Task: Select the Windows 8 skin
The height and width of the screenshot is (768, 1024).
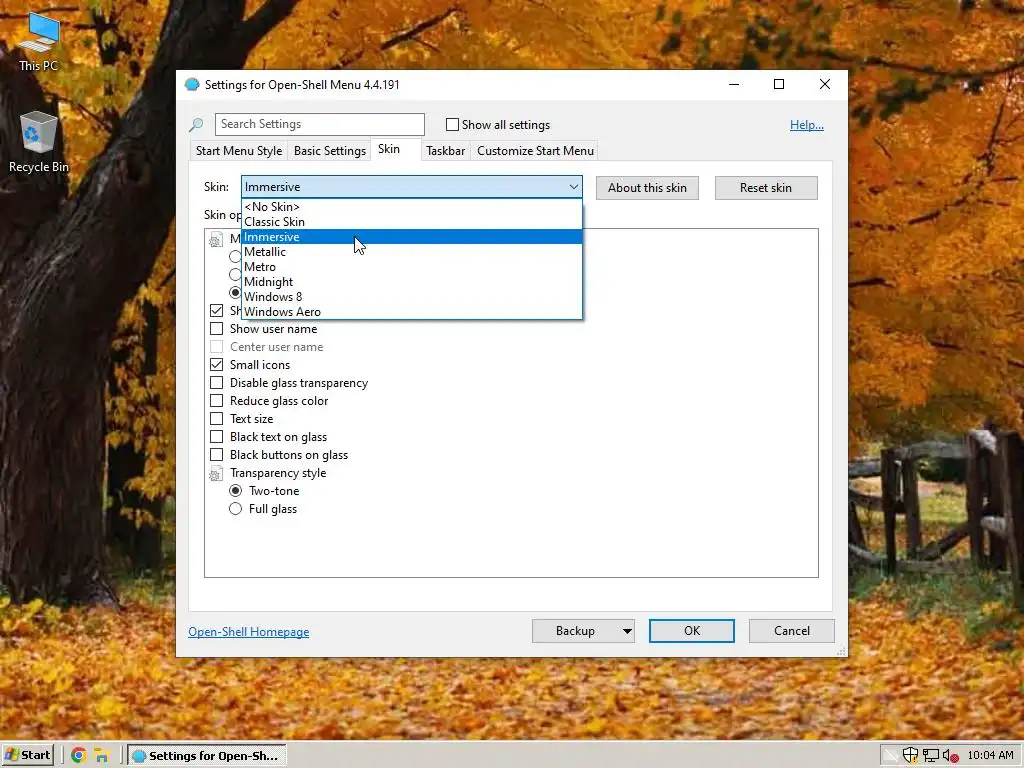Action: pos(411,296)
